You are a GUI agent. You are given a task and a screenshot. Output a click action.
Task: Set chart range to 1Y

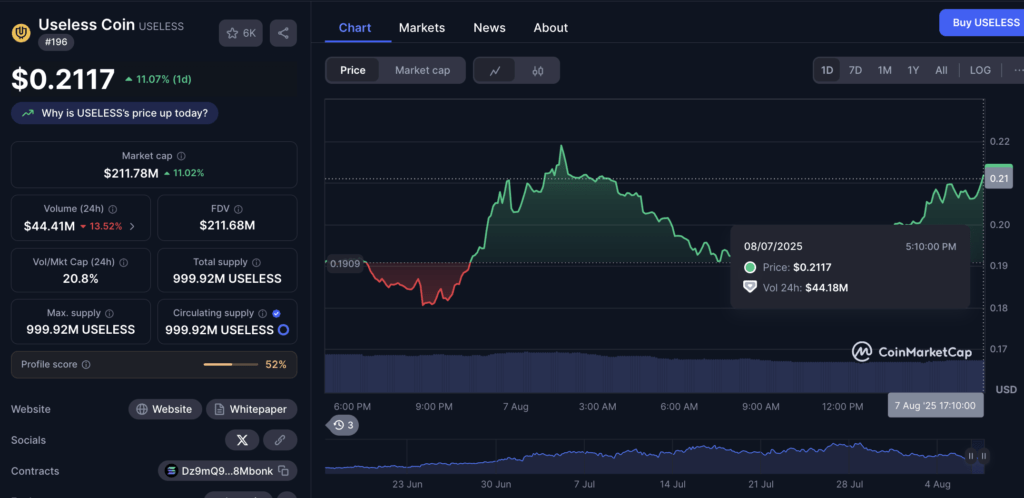[913, 70]
